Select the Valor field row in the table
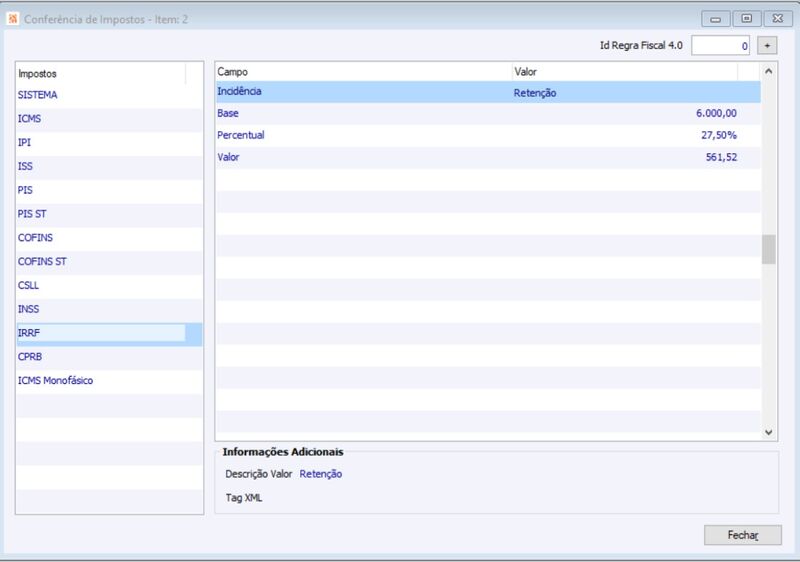 pyautogui.click(x=488, y=157)
